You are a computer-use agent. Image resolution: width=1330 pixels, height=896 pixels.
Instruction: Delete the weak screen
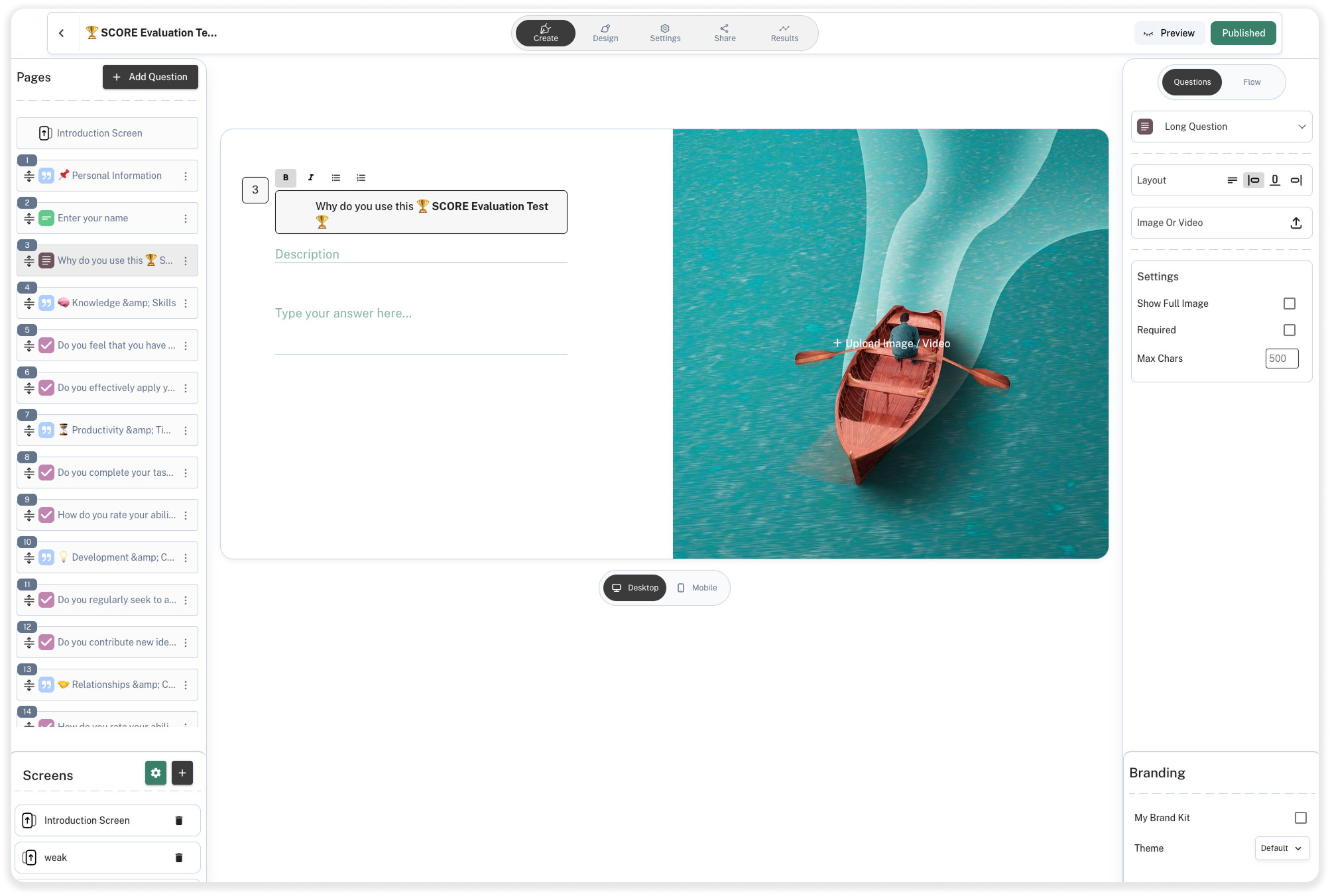click(178, 858)
